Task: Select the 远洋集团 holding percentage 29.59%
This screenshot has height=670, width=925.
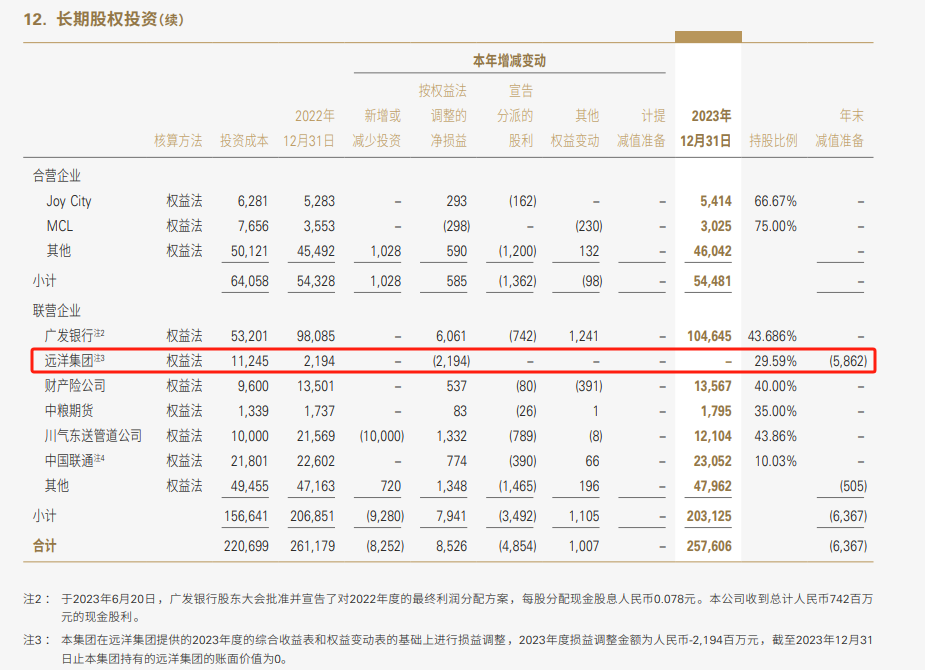Action: tap(775, 360)
